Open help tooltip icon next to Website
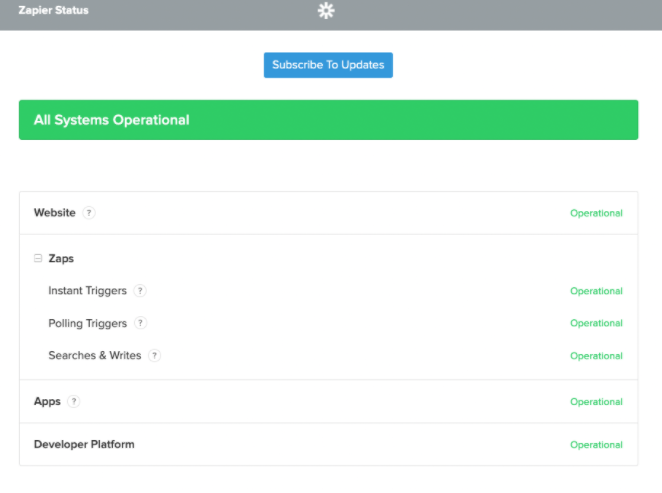662x493 pixels. (89, 213)
